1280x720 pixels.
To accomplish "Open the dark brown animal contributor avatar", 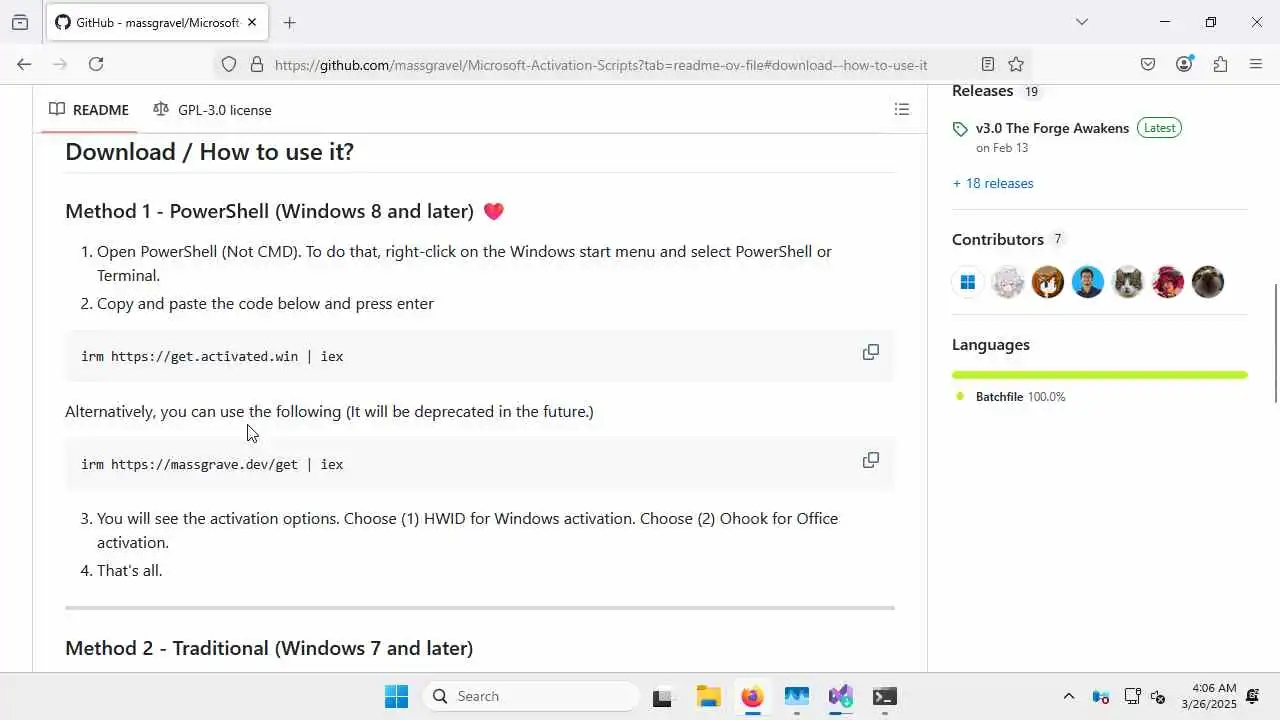I will pos(1208,282).
